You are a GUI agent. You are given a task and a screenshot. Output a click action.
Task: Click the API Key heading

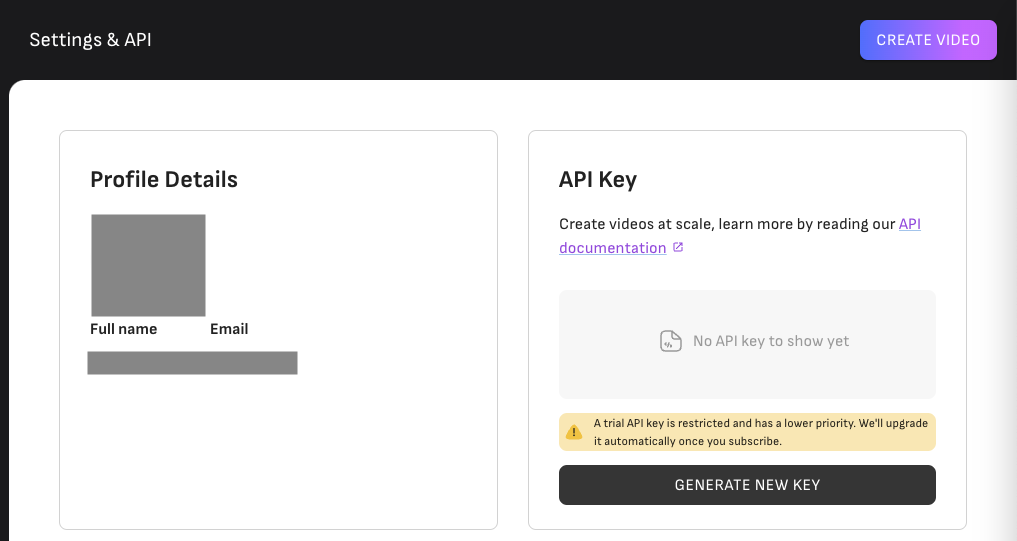[x=597, y=180]
